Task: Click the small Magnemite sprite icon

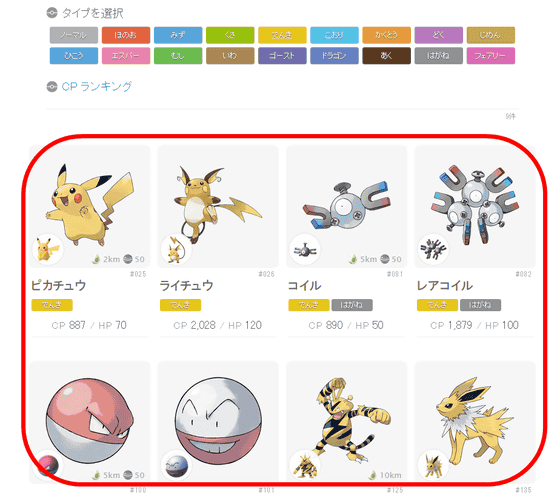Action: click(305, 249)
